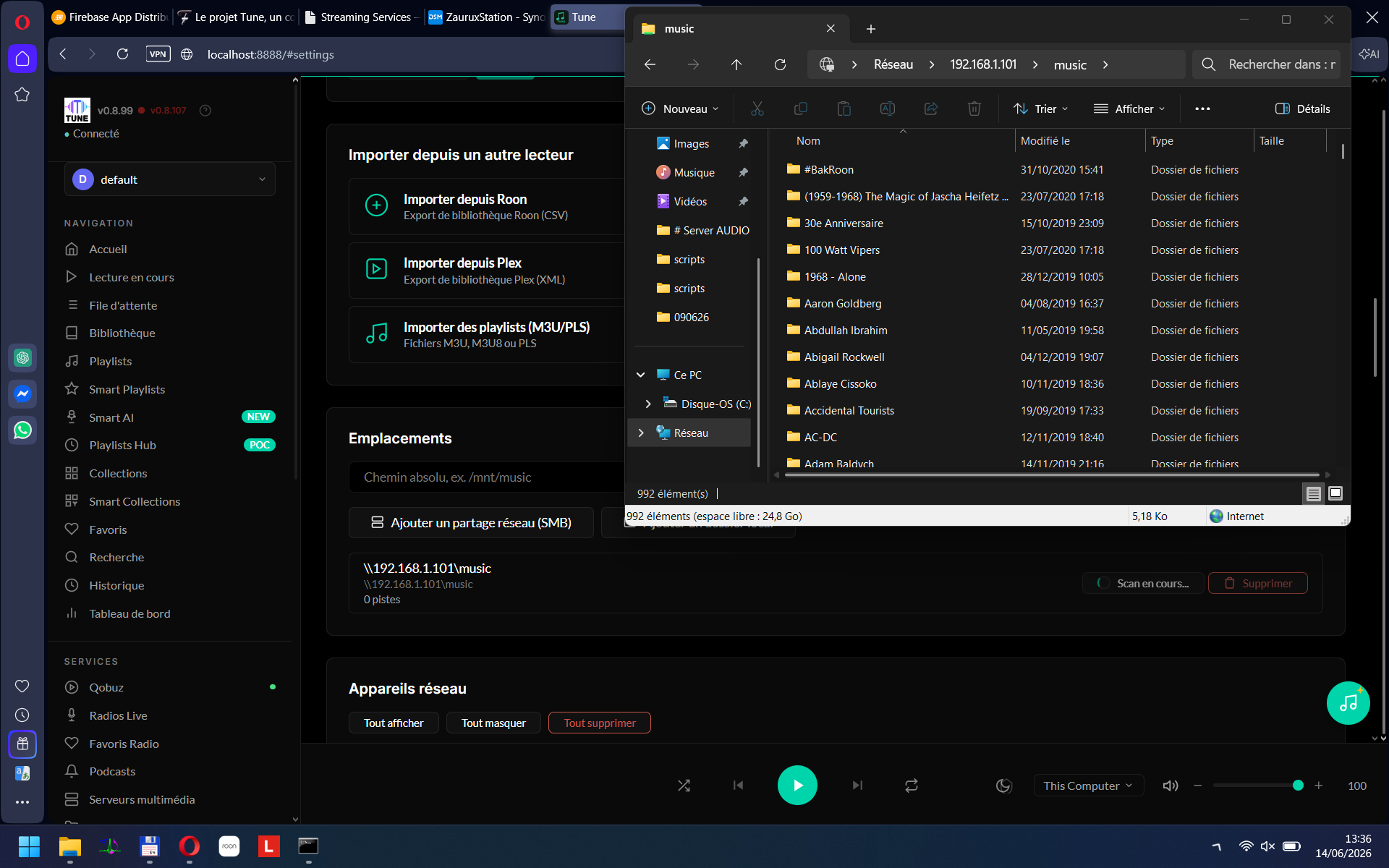The height and width of the screenshot is (868, 1389).
Task: Click Importer des playlists (M3U/PLS)
Action: (x=486, y=334)
